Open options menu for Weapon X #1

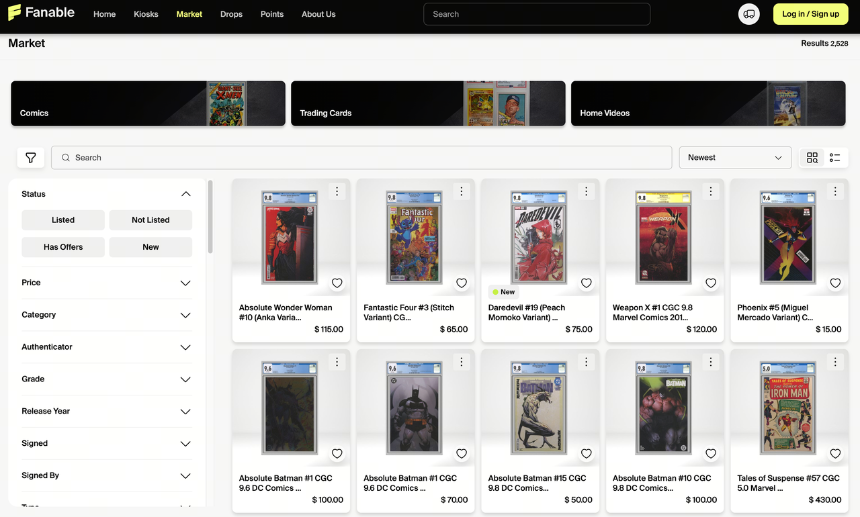coord(711,191)
